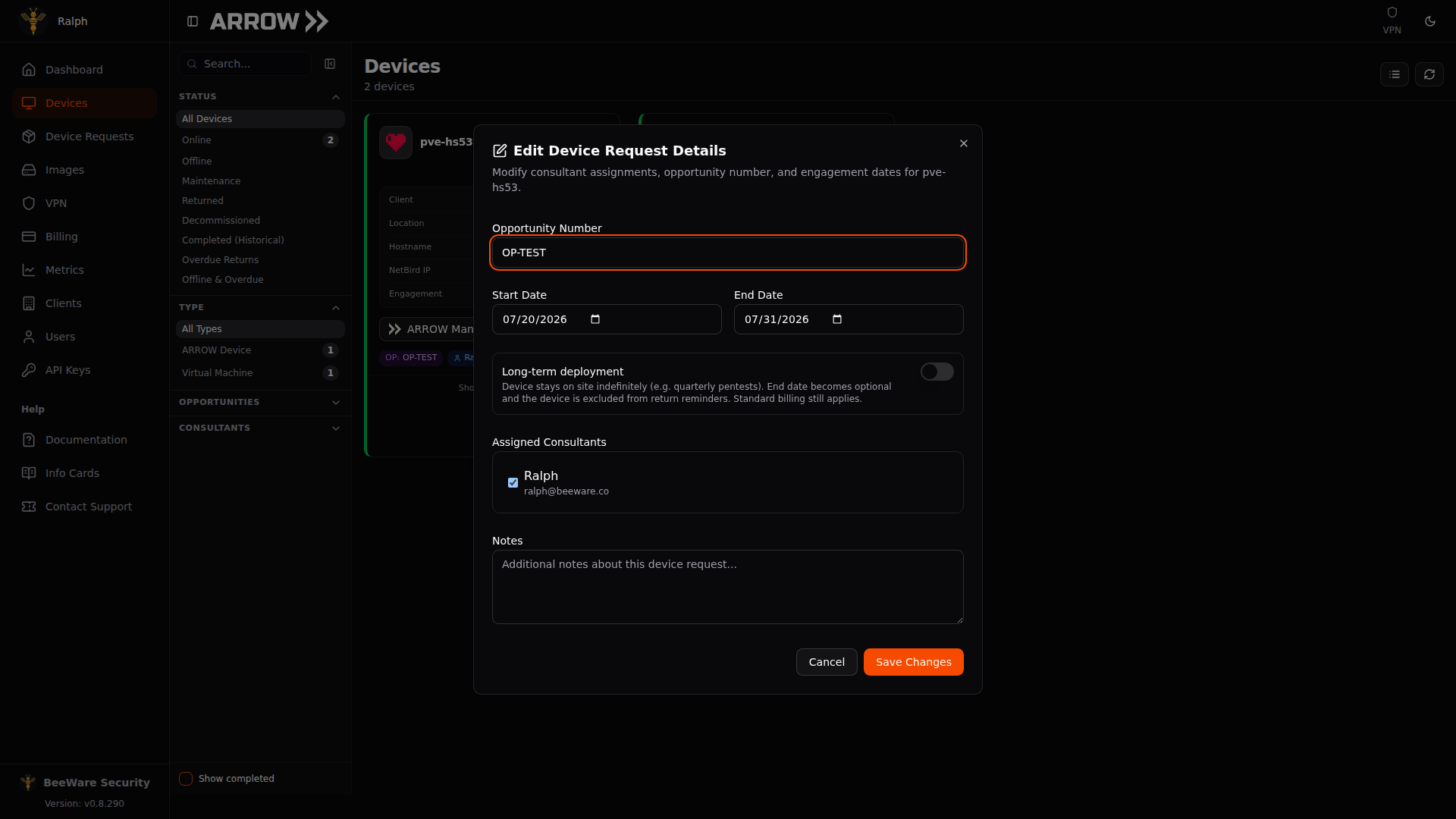This screenshot has width=1456, height=819.
Task: Select the All Devices filter
Action: click(x=260, y=119)
